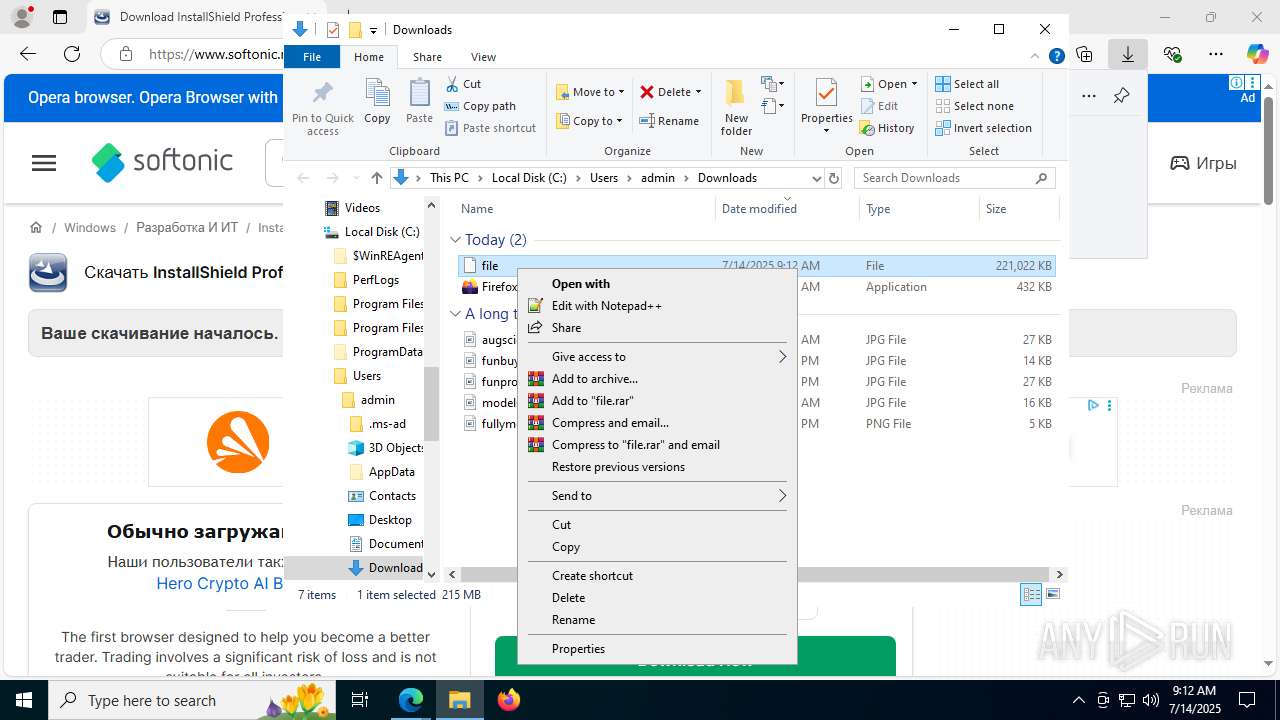The image size is (1280, 720).
Task: Open the File ribbon tab
Action: coord(312,57)
